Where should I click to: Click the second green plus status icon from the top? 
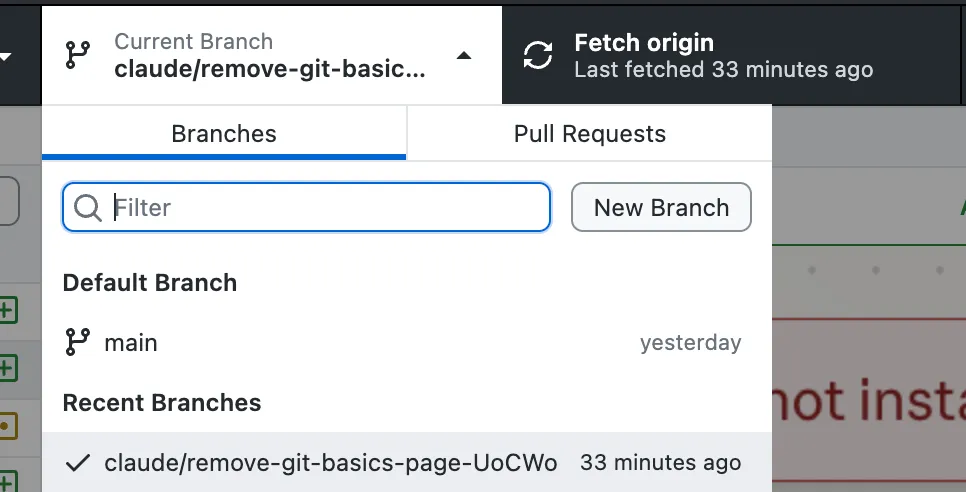[x=7, y=369]
